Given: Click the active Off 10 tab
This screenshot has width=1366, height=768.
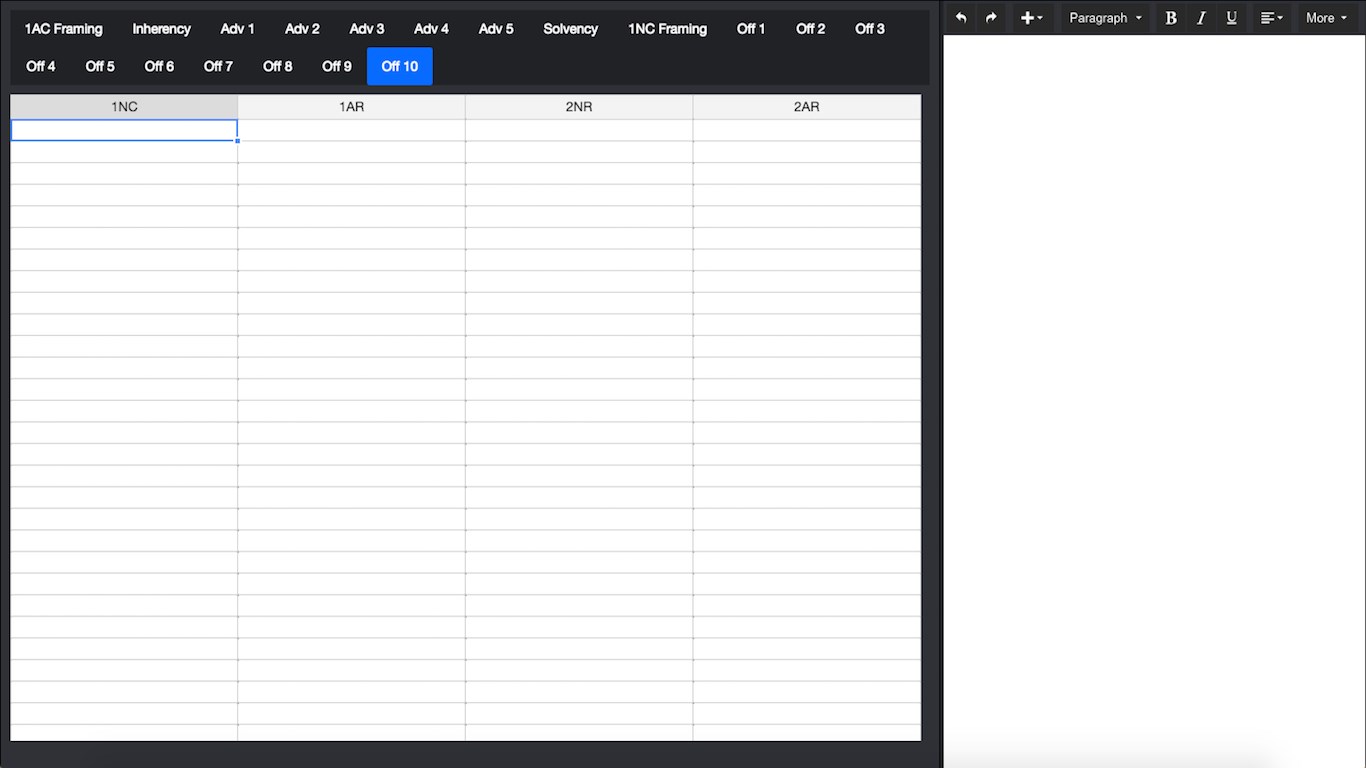Looking at the screenshot, I should [x=400, y=66].
